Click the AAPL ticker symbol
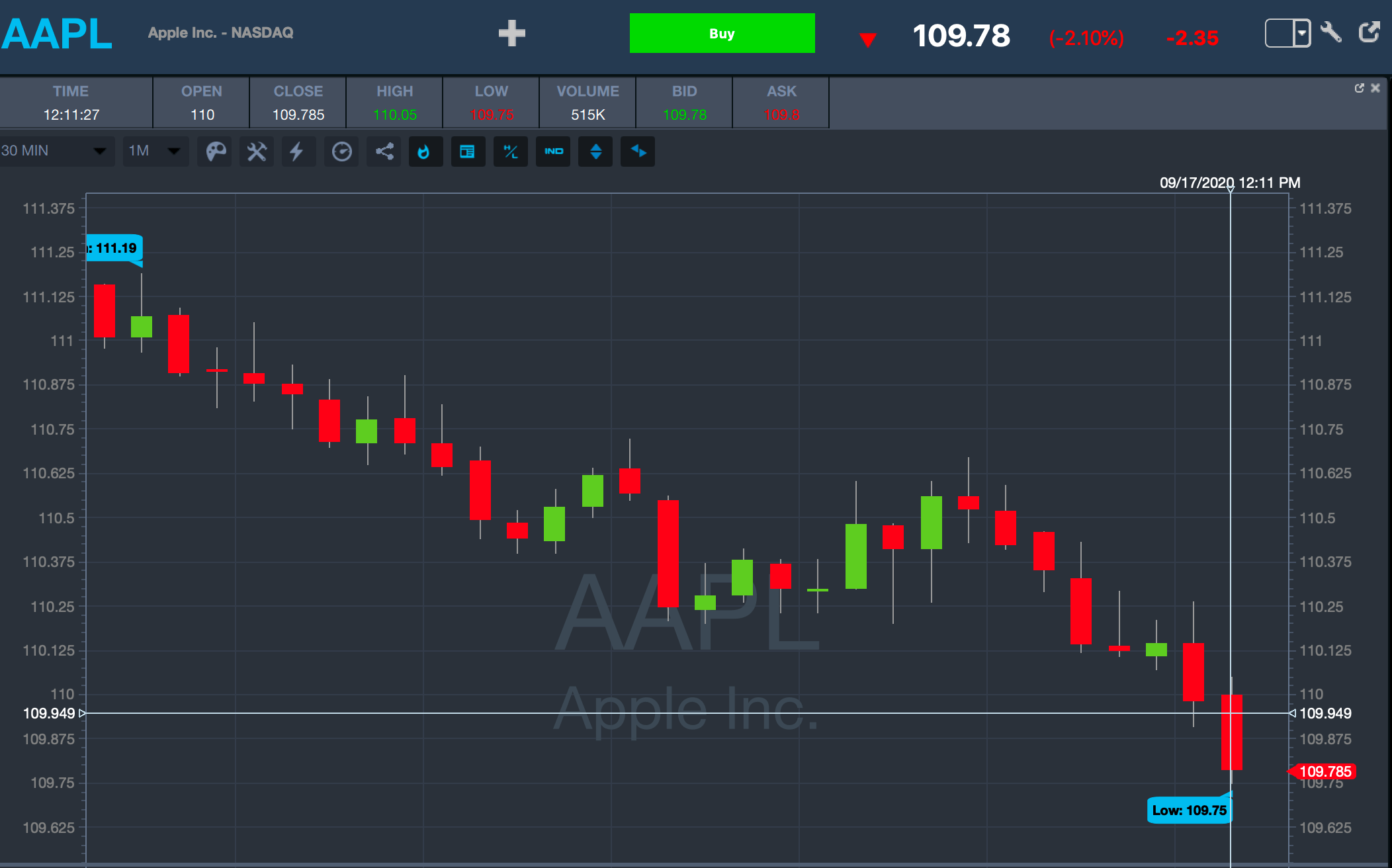The width and height of the screenshot is (1392, 868). (57, 33)
